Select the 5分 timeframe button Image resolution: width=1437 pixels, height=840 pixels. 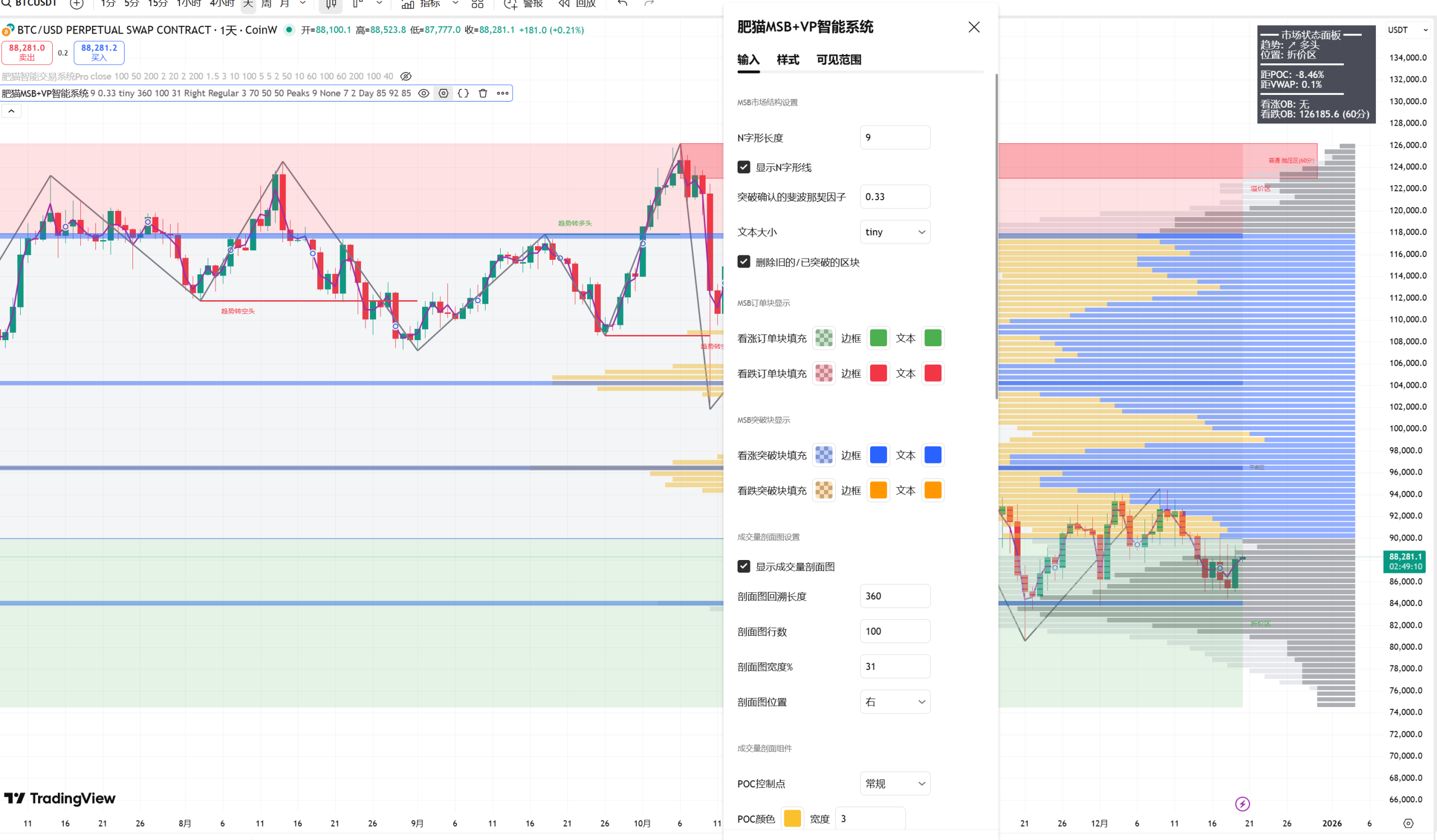pos(132,4)
